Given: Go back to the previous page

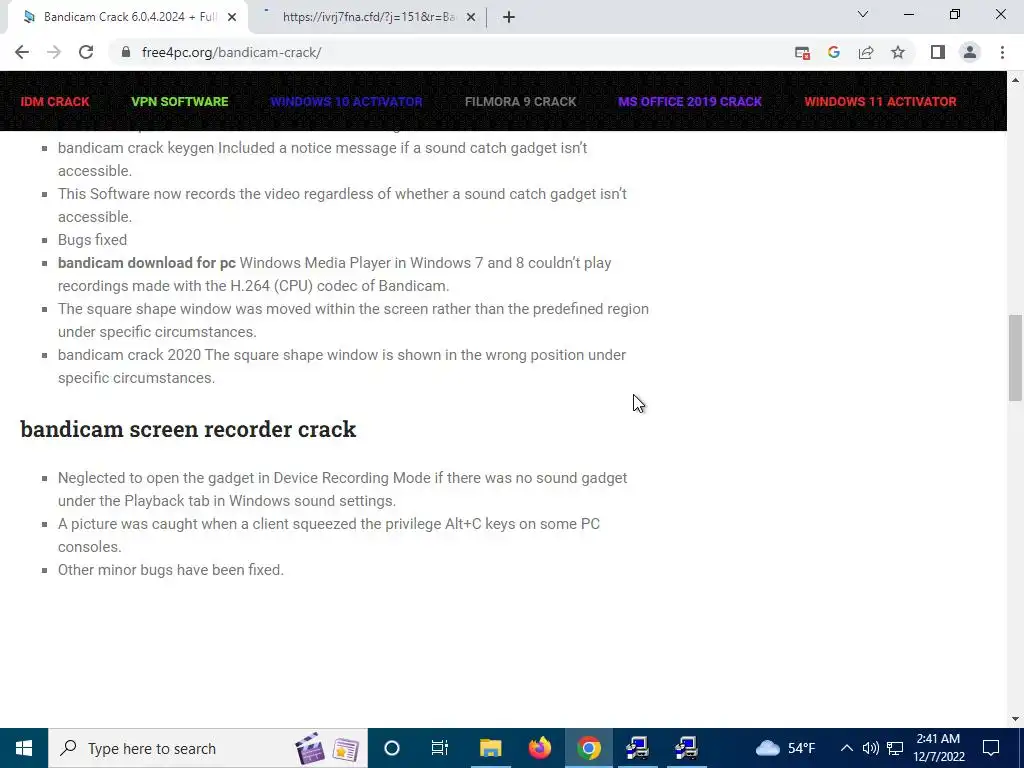Looking at the screenshot, I should (22, 52).
